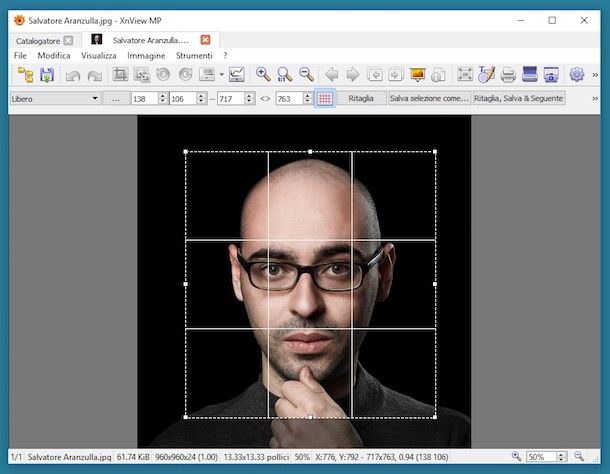Open the Modifica menu

[x=54, y=56]
